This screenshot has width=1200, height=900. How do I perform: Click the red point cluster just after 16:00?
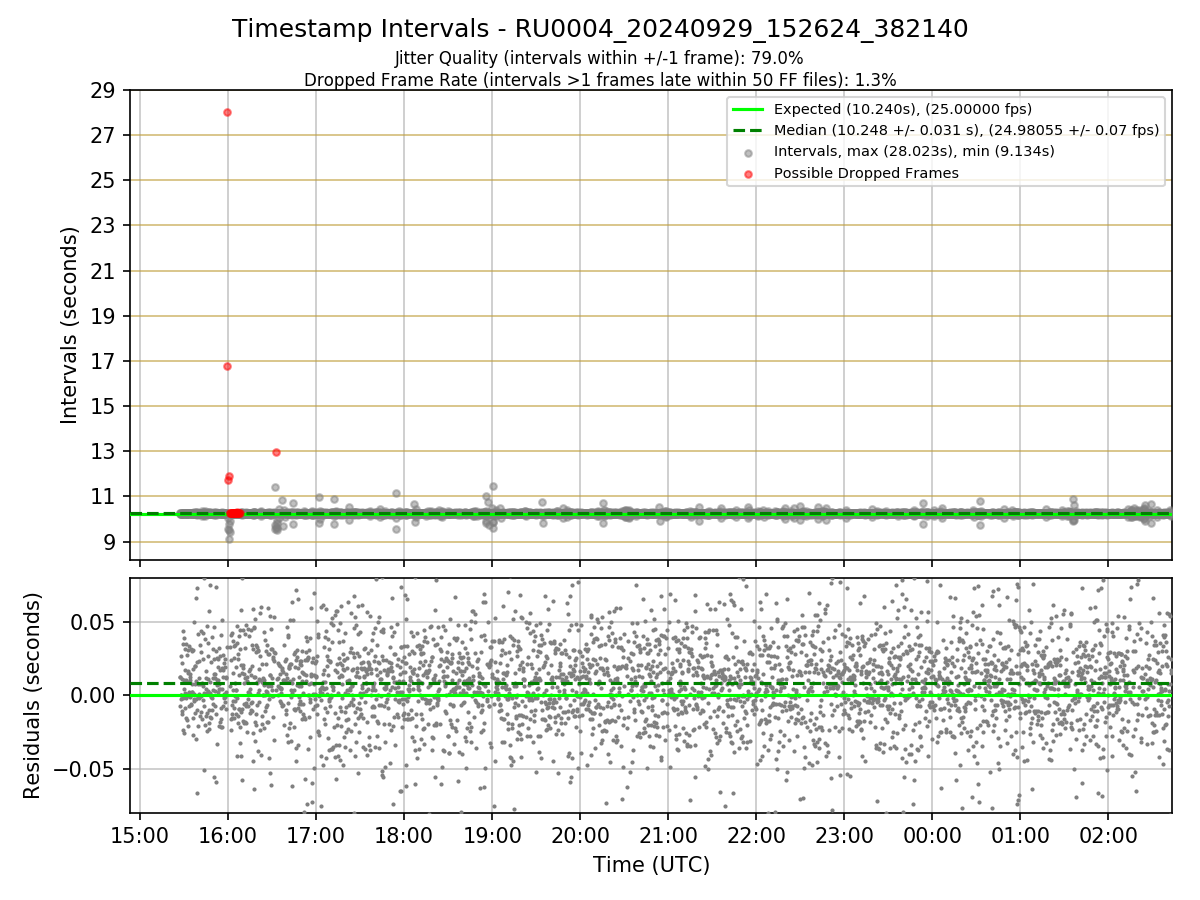pyautogui.click(x=235, y=513)
